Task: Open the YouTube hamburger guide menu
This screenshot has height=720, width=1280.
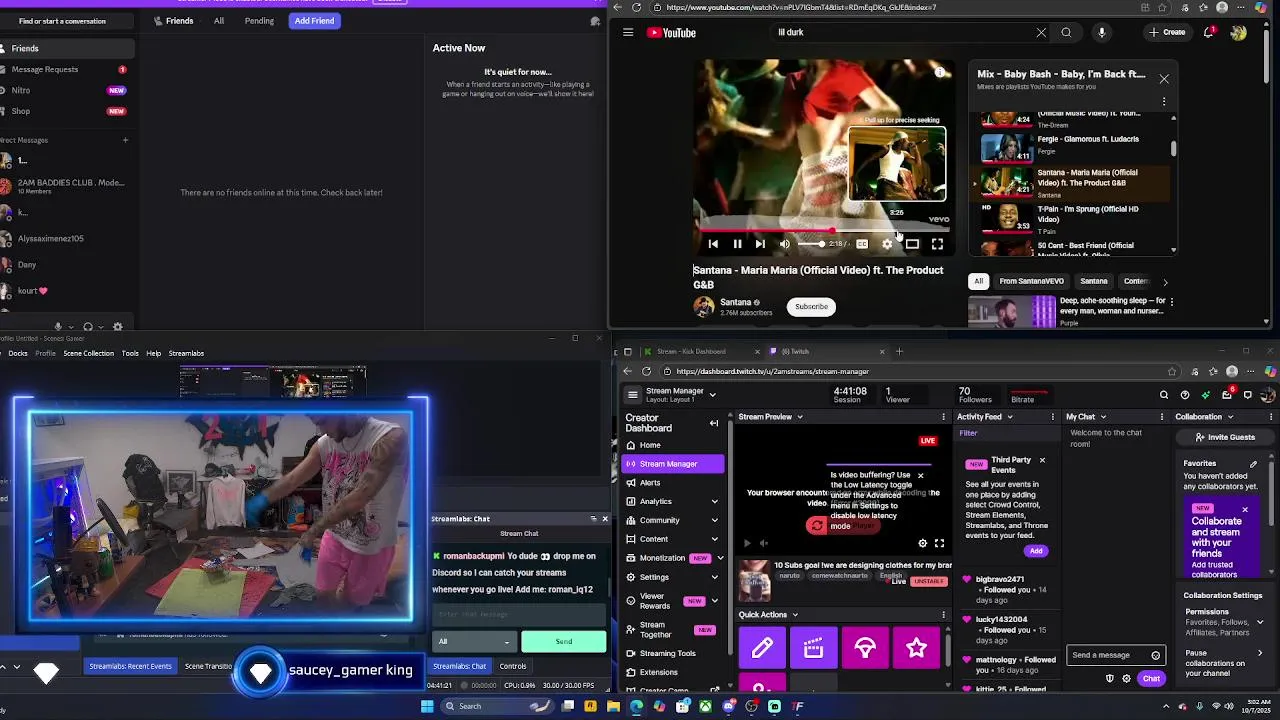Action: (x=628, y=32)
